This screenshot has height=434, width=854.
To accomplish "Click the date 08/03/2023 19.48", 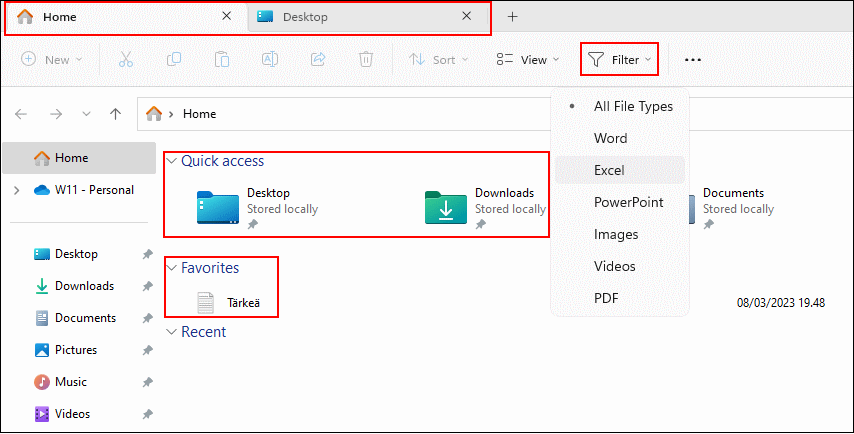I will click(x=780, y=303).
